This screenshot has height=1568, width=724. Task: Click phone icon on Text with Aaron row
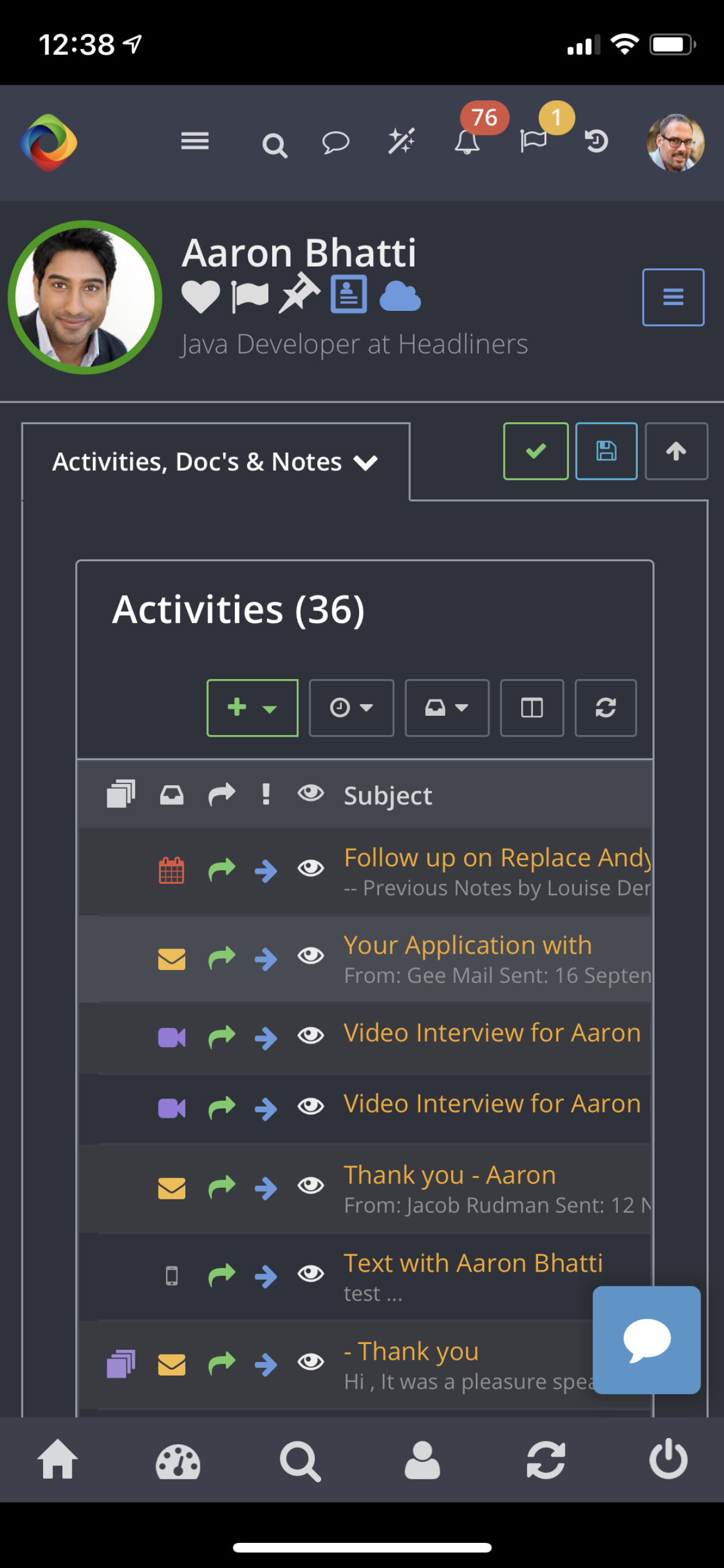[171, 1275]
